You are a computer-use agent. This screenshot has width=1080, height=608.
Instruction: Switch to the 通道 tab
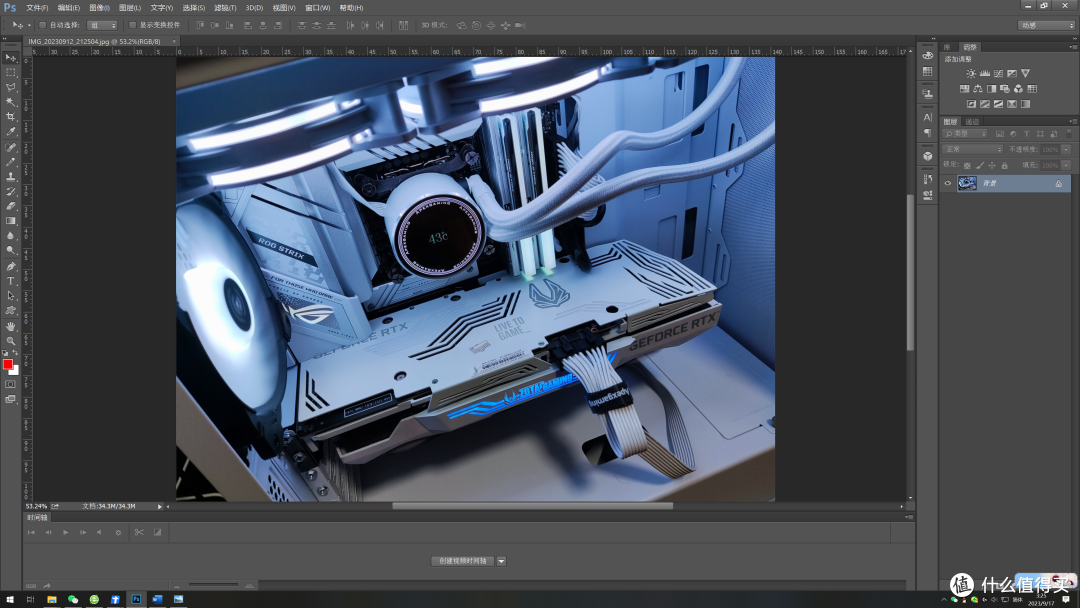point(972,122)
